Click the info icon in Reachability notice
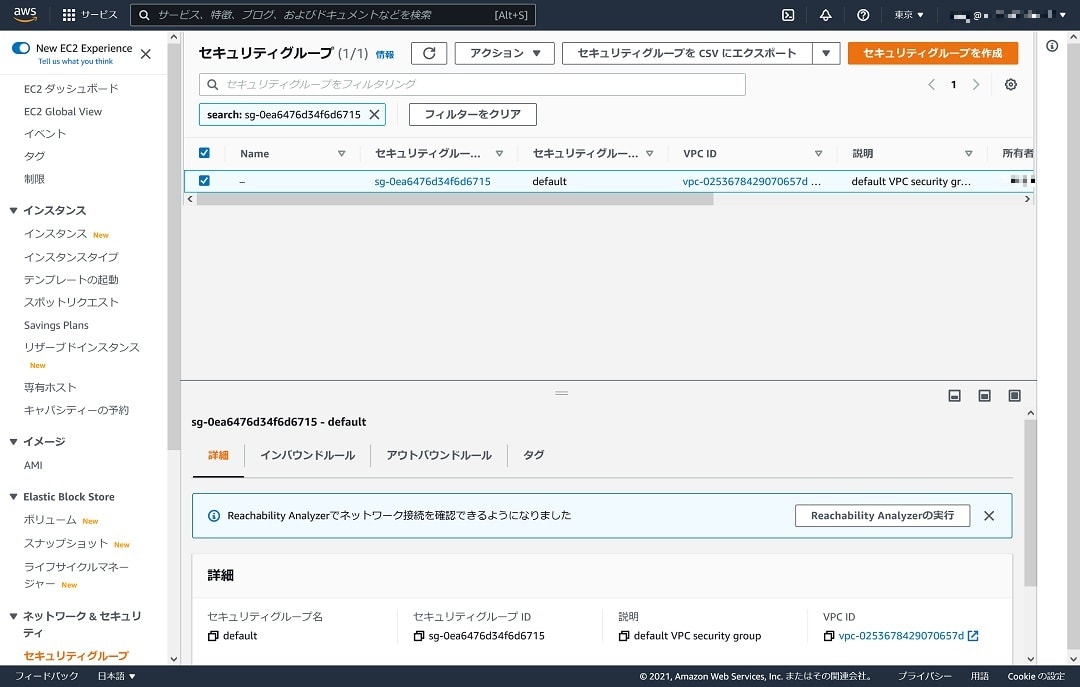The image size is (1080, 687). pyautogui.click(x=214, y=515)
